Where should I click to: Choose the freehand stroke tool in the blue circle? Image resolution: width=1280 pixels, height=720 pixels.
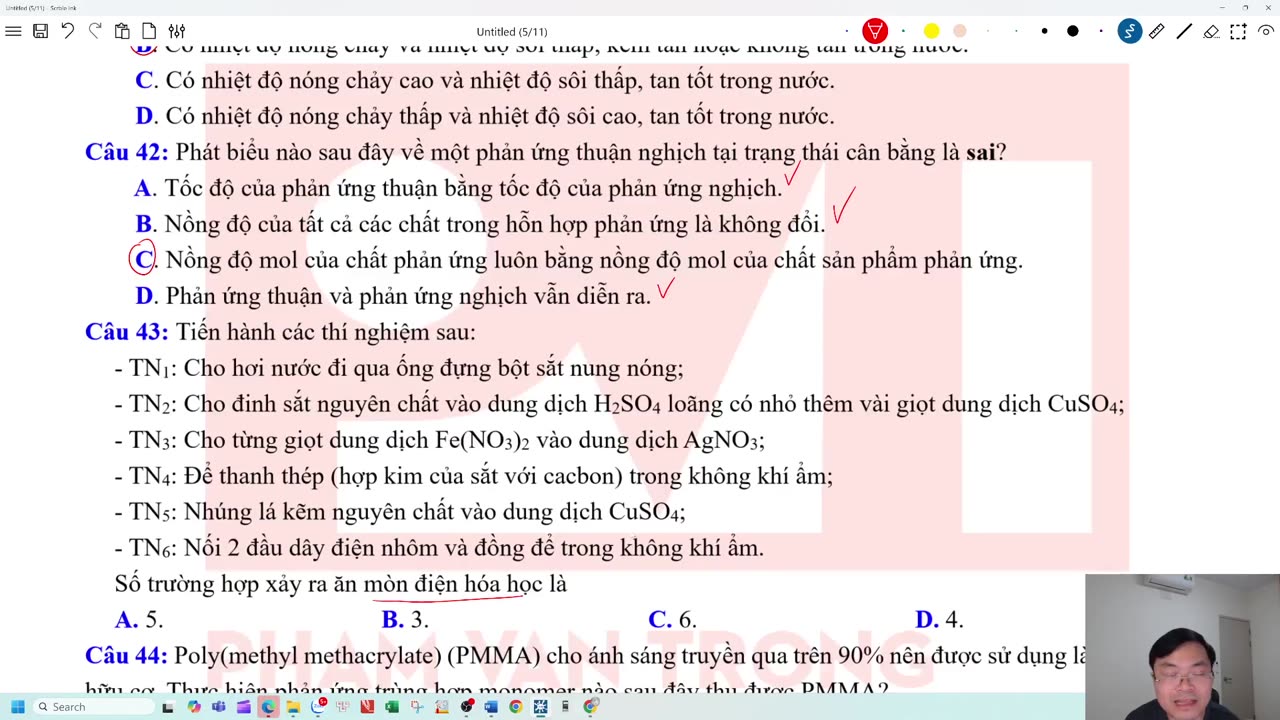point(1129,31)
